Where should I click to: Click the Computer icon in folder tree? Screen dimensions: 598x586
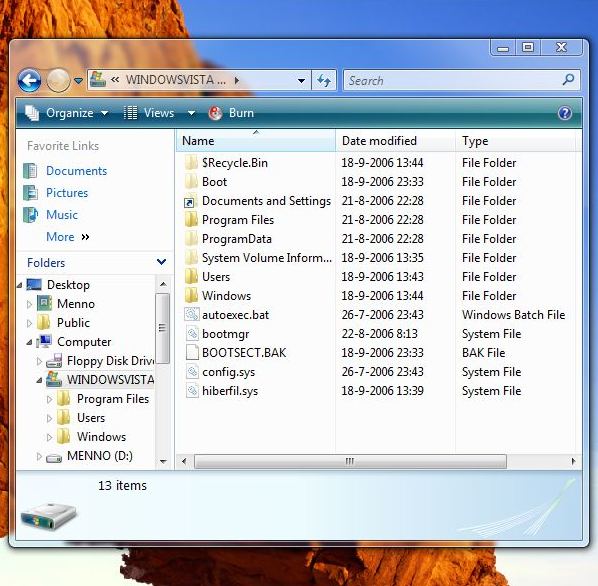44,342
